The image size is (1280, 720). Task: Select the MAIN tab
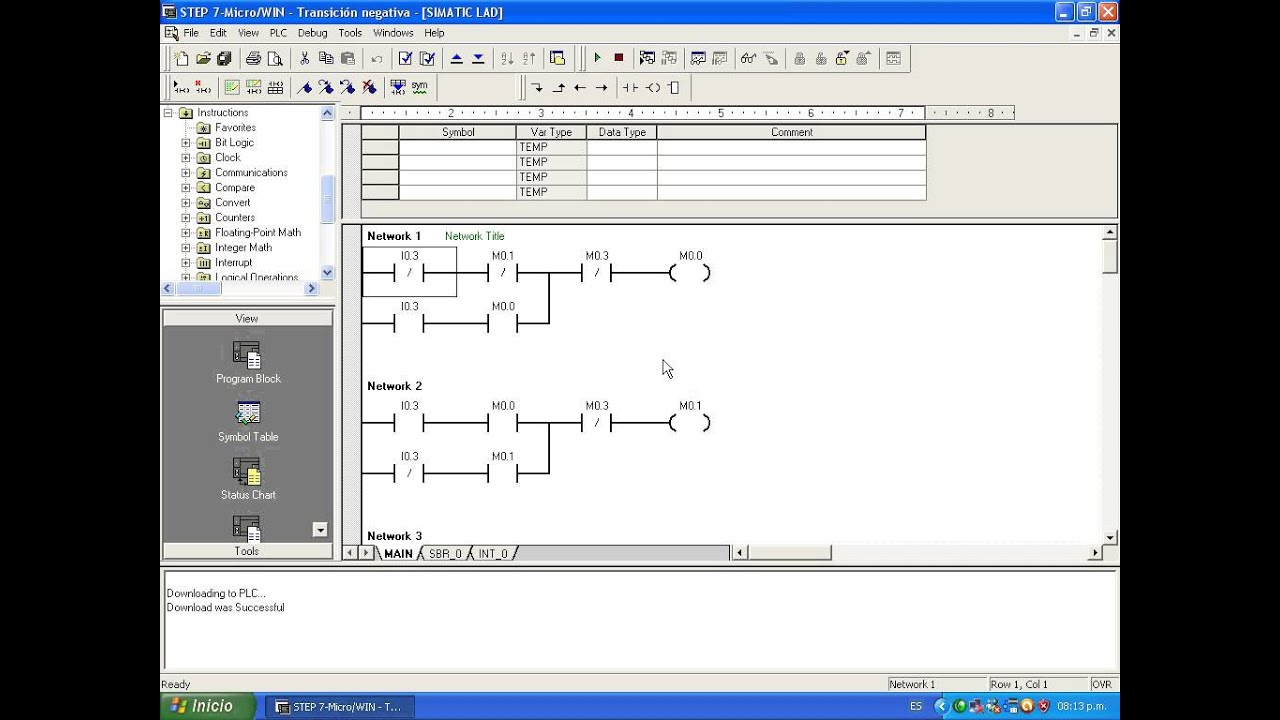tap(398, 553)
